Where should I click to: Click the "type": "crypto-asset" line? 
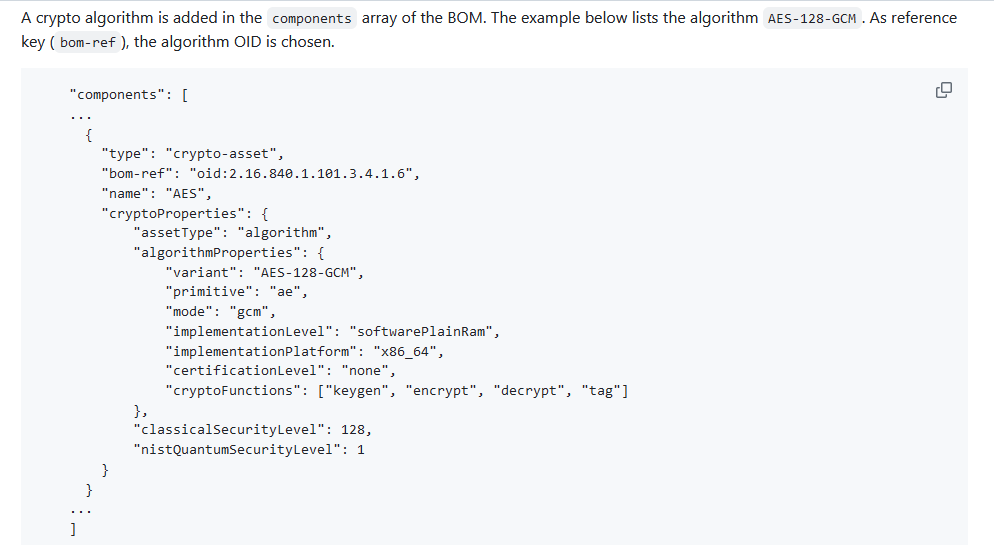(193, 153)
